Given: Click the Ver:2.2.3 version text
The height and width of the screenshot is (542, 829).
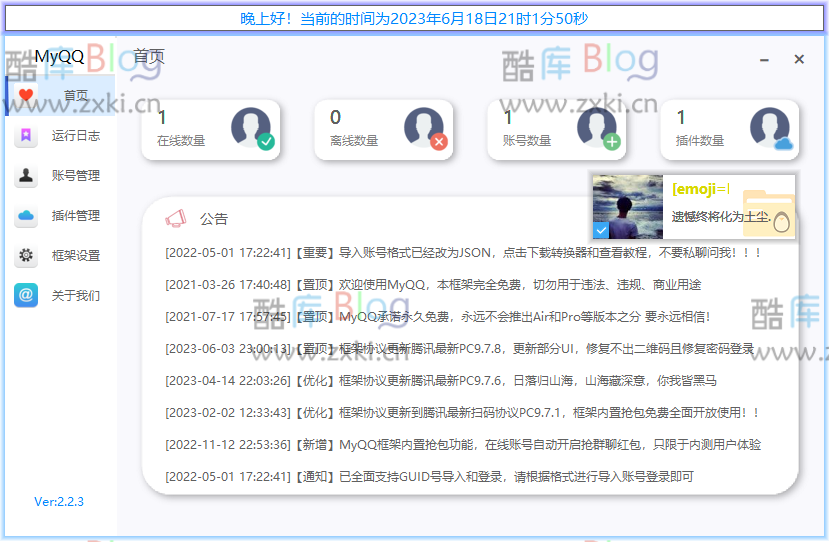Looking at the screenshot, I should pyautogui.click(x=59, y=501).
